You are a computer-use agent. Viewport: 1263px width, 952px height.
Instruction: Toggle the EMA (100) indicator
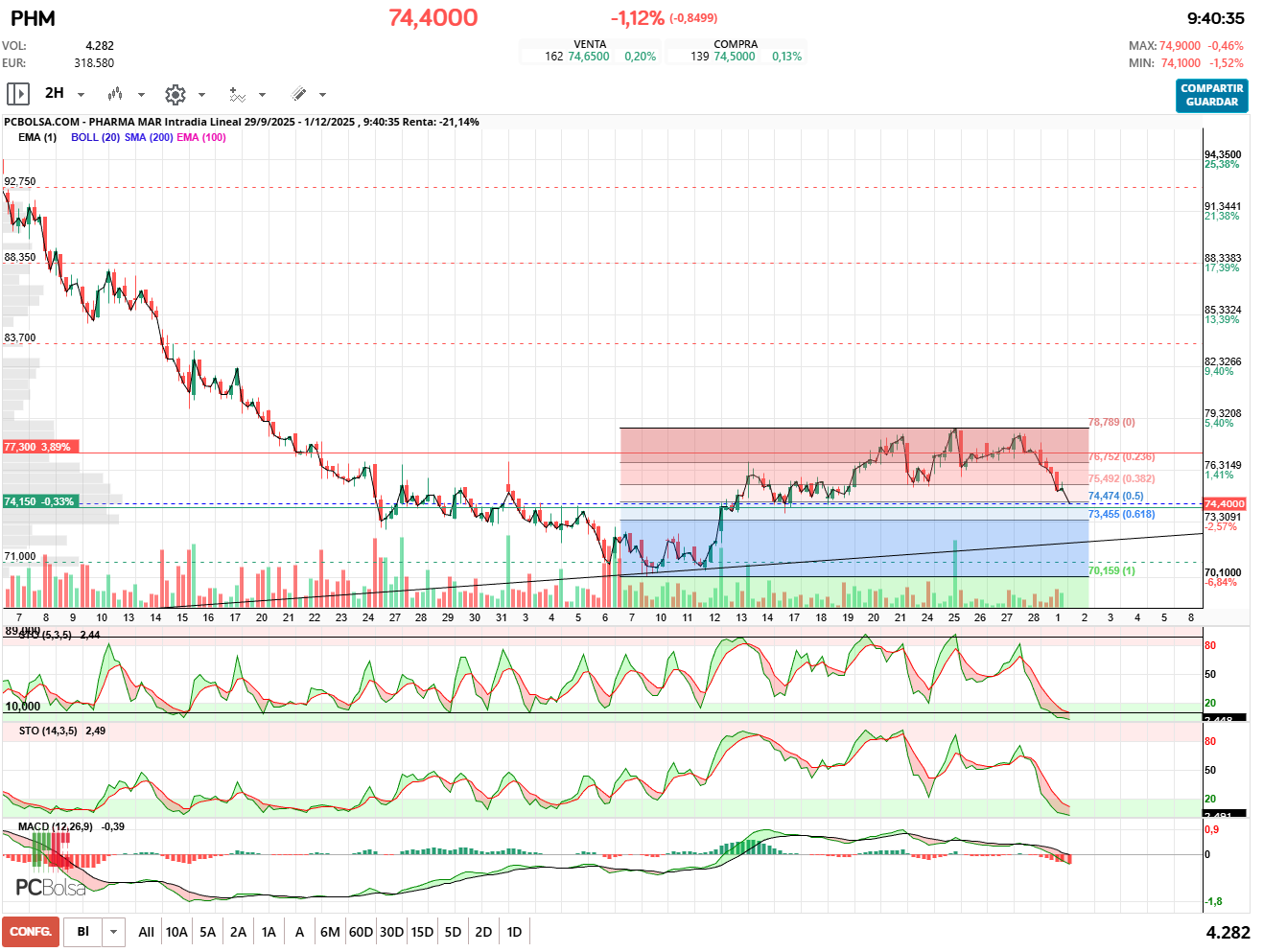(x=201, y=137)
